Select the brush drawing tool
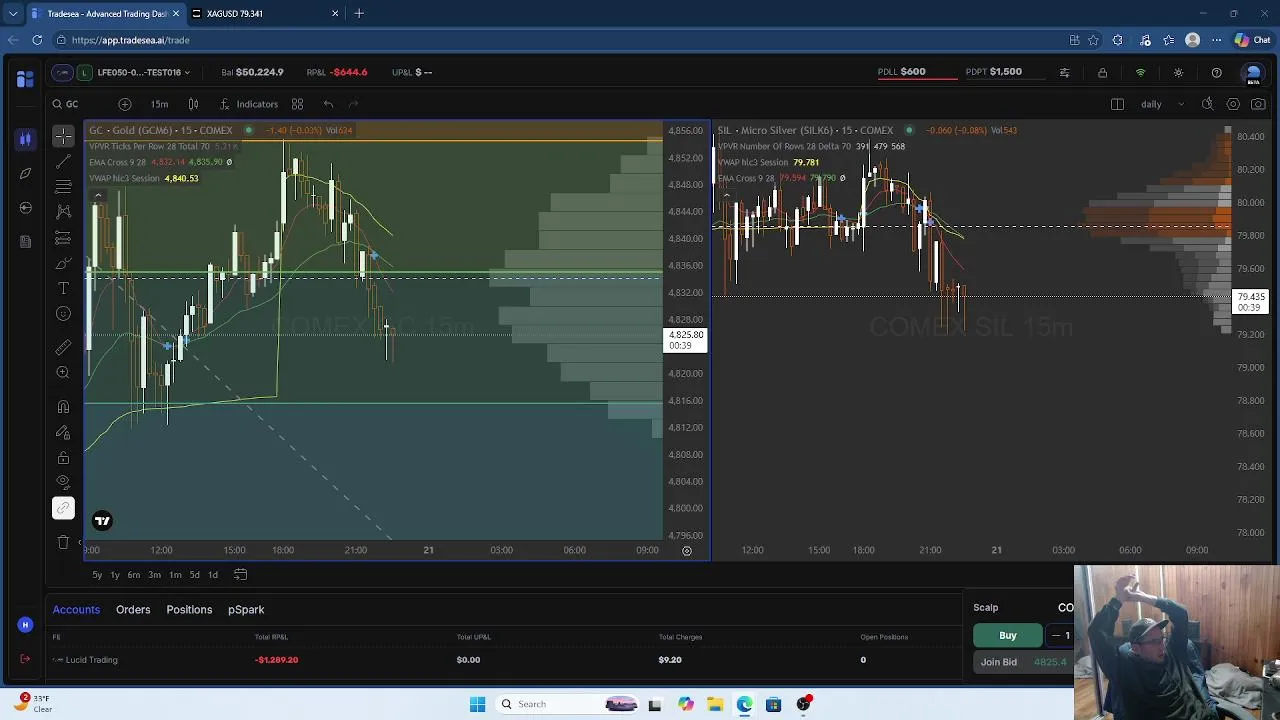The image size is (1280, 720). tap(63, 263)
